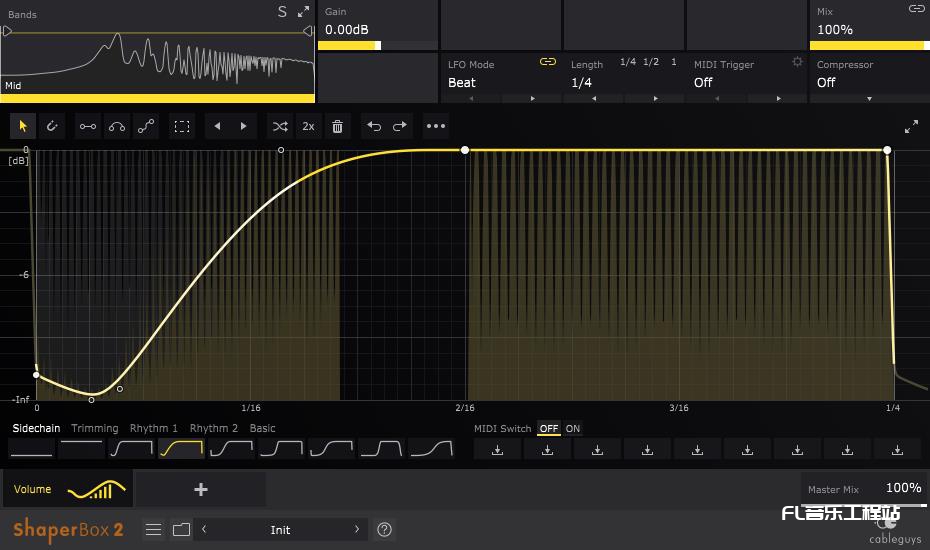This screenshot has height=550, width=930.
Task: Set MIDI Switch to OFF
Action: (549, 428)
